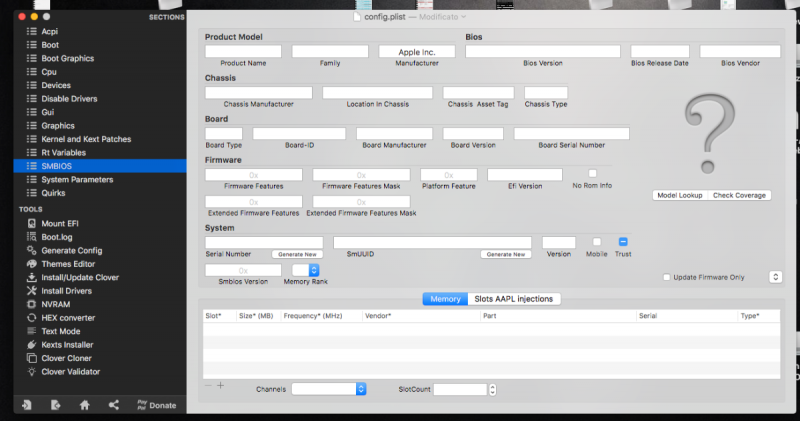Click the Board-ID input field
Screen dimensions: 800x421
299,134
